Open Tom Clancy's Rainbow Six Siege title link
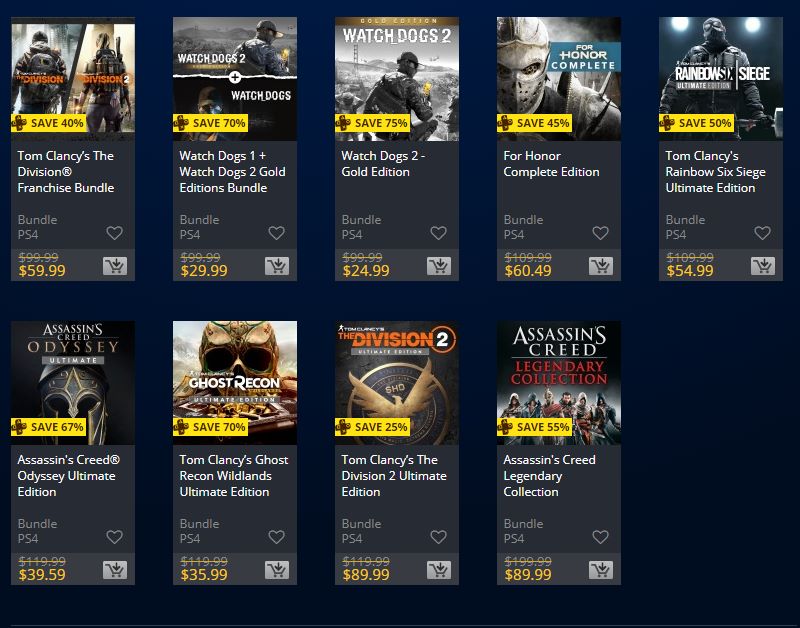This screenshot has height=628, width=800. point(715,172)
